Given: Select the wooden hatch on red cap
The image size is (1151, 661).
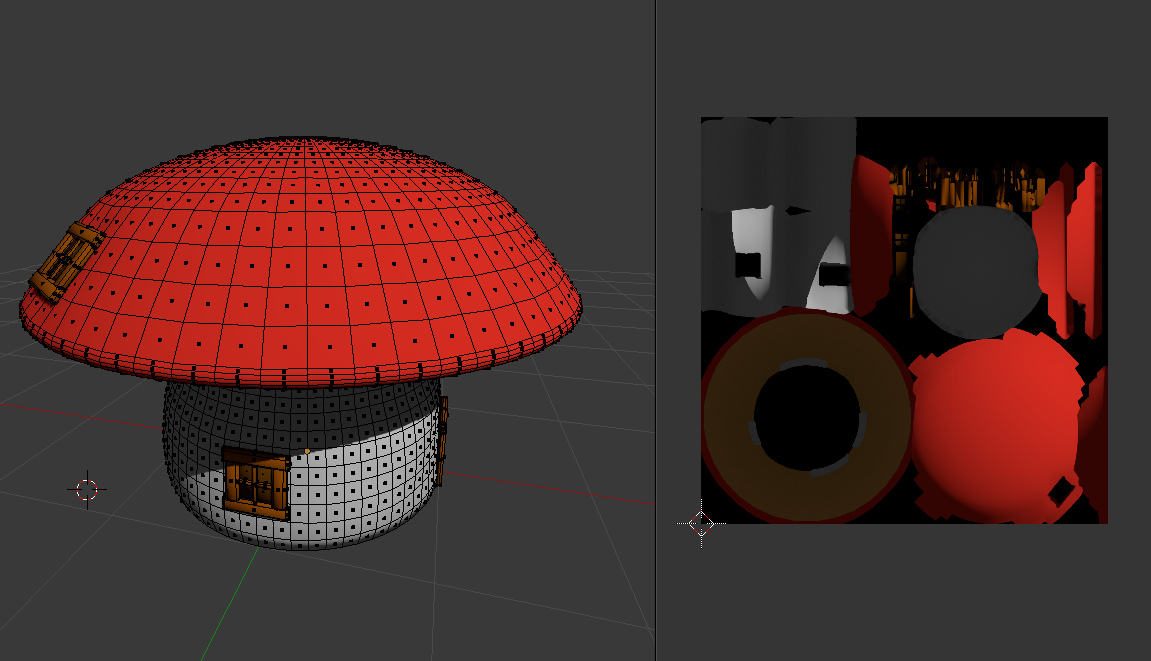Looking at the screenshot, I should pyautogui.click(x=66, y=263).
